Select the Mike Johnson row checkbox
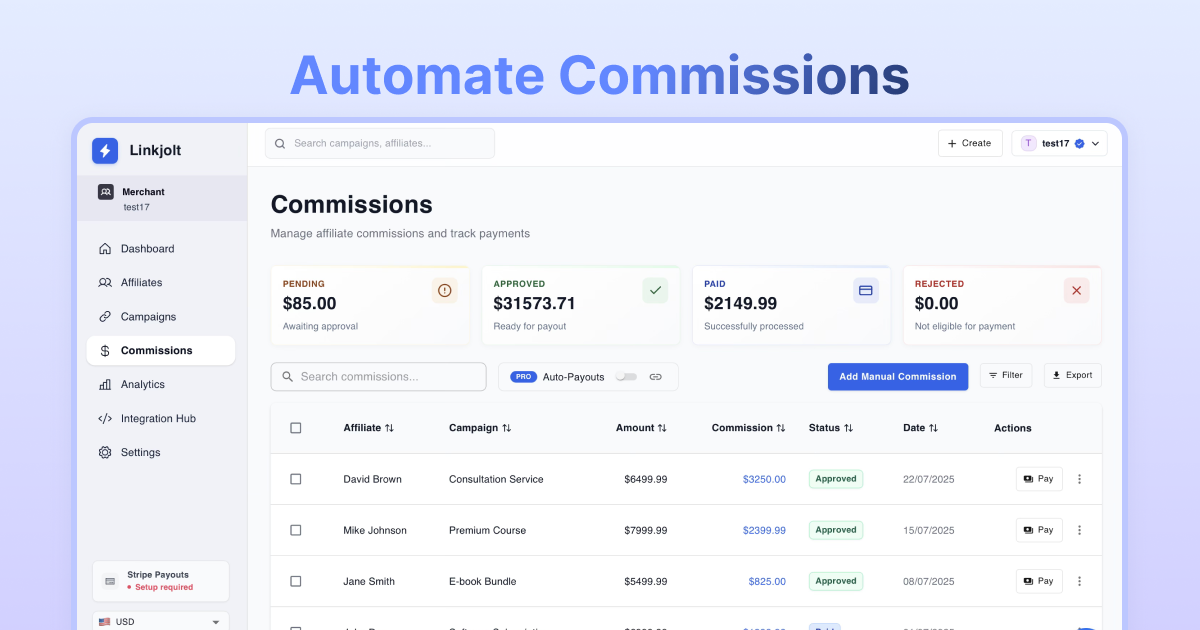1200x630 pixels. (x=296, y=530)
